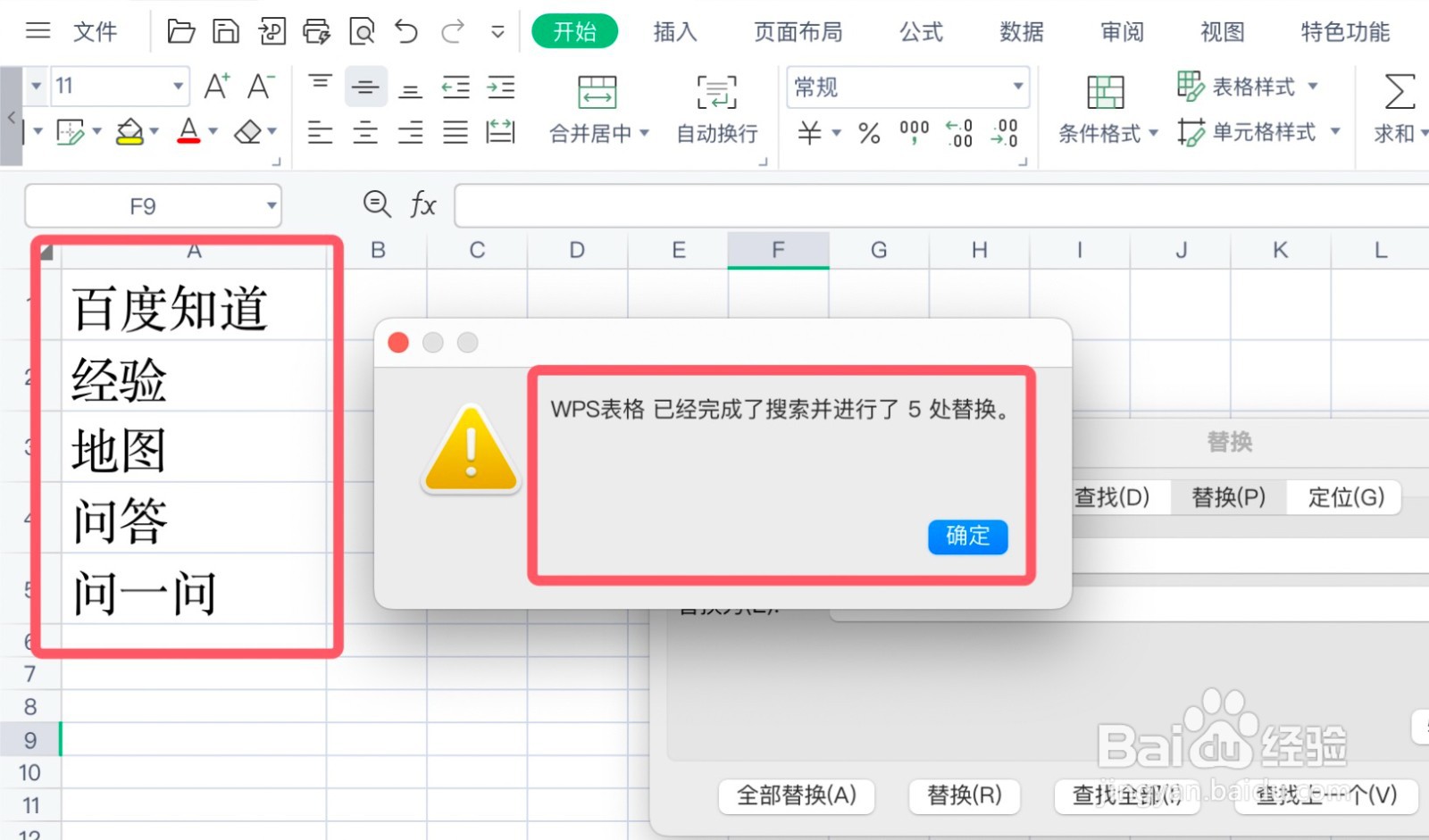Toggle 自动换行 wrap text

717,111
